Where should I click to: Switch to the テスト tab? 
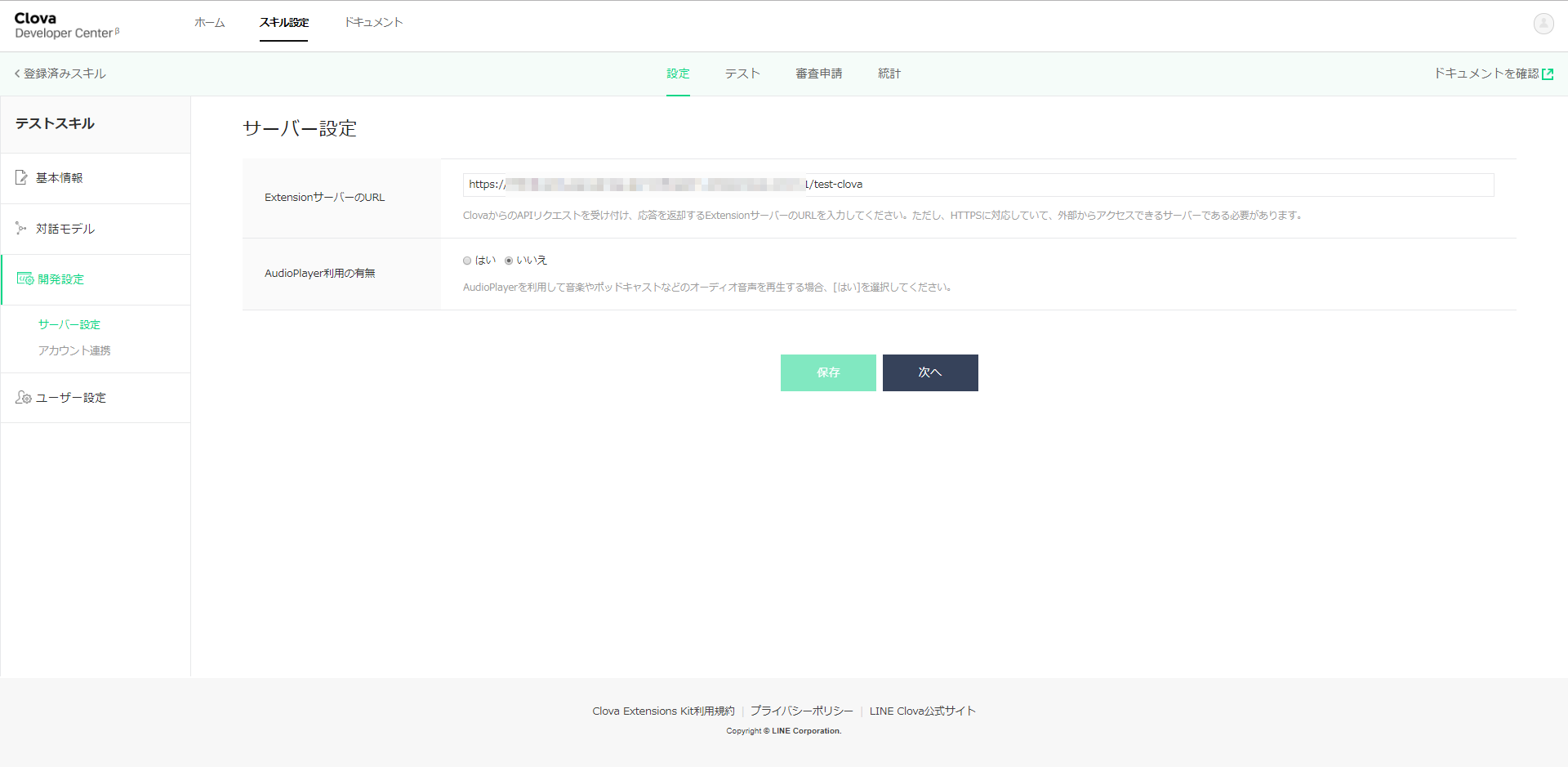(x=743, y=74)
